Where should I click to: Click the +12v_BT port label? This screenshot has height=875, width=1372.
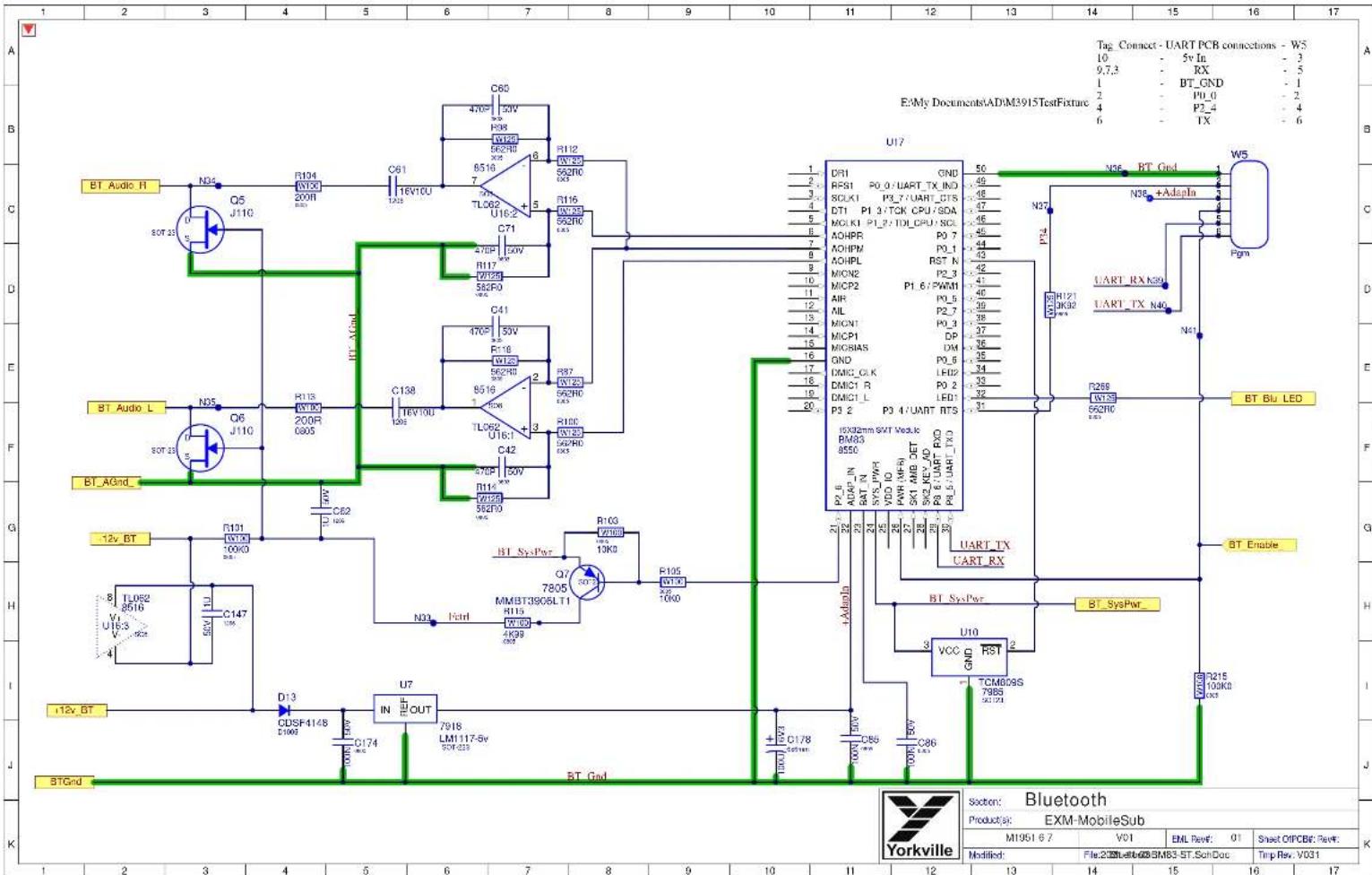pyautogui.click(x=77, y=710)
